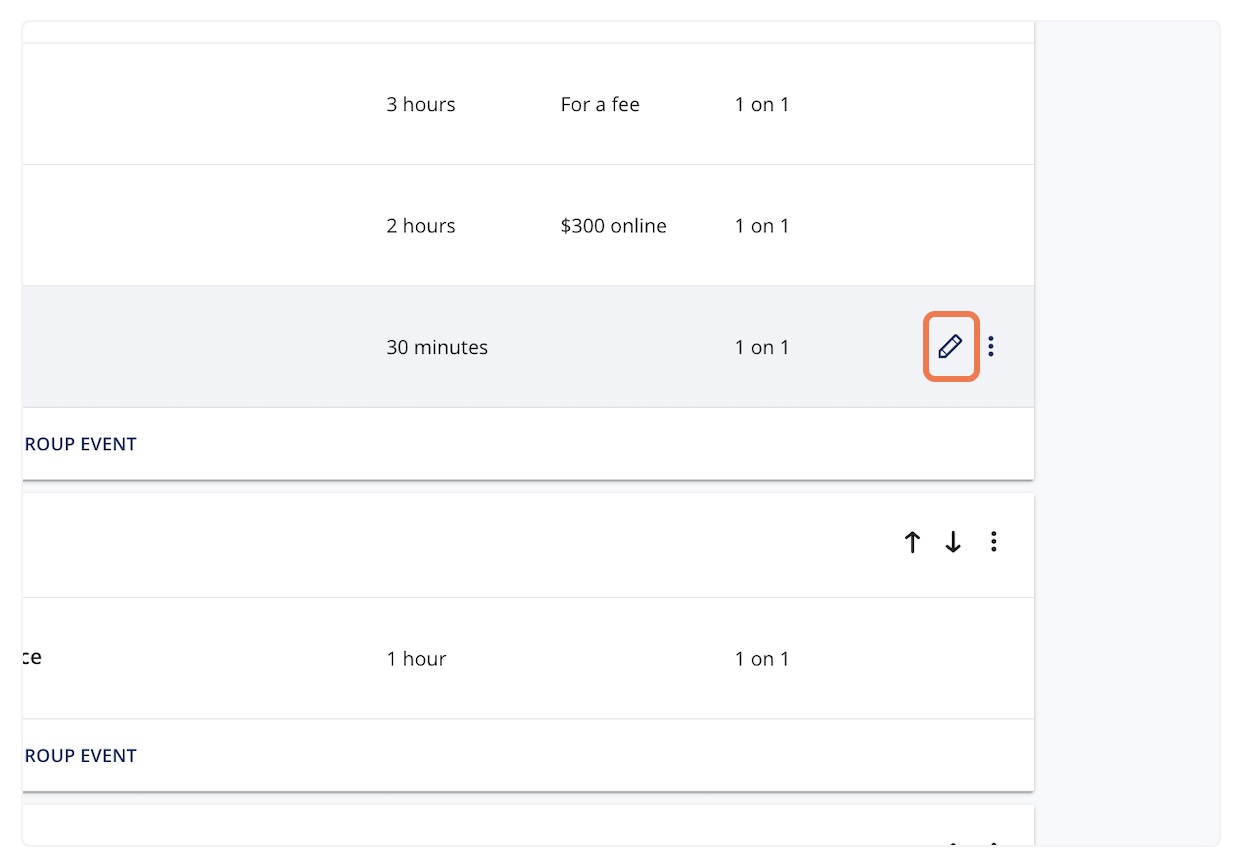Image resolution: width=1234 pixels, height=856 pixels.
Task: Open the category header's three-dot options menu
Action: coord(993,542)
